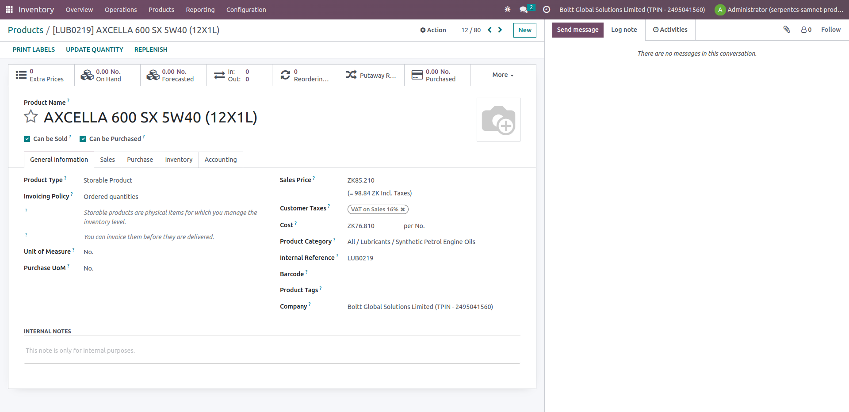Create a New product record

(x=525, y=30)
